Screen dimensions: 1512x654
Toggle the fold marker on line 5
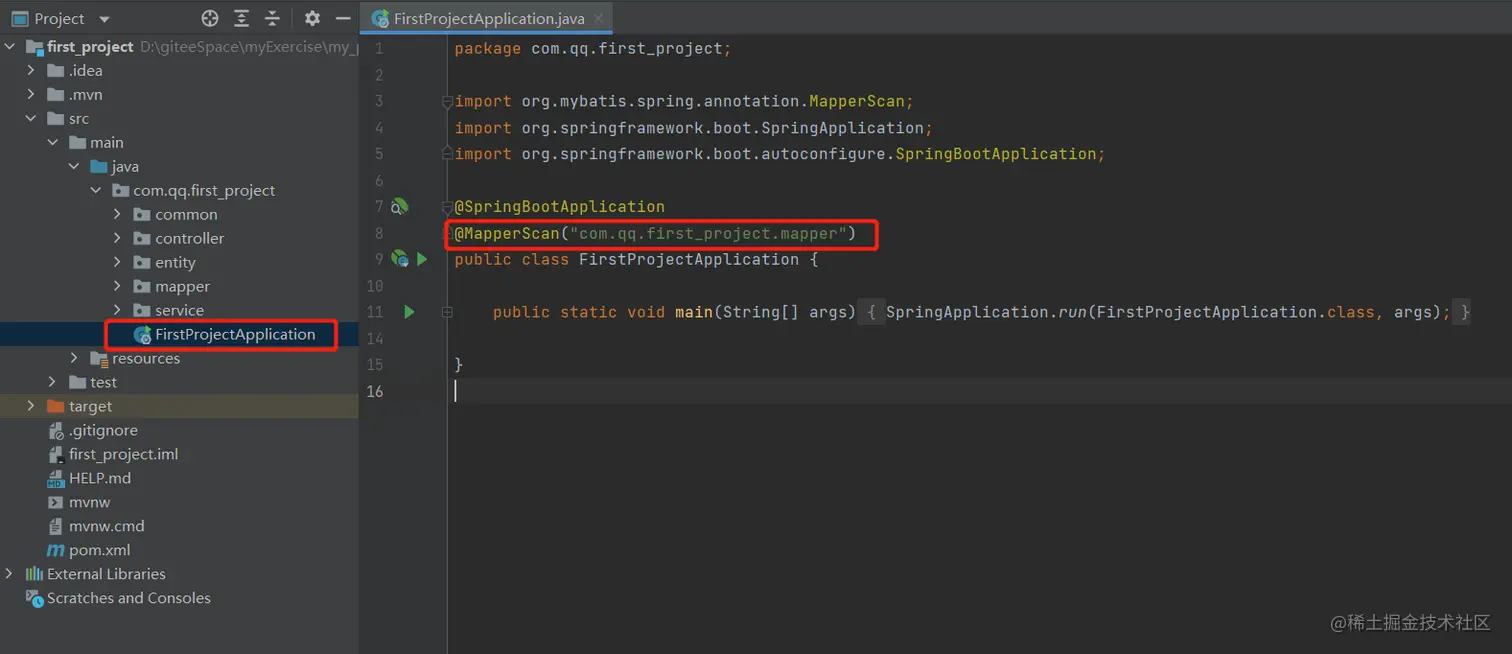(447, 154)
